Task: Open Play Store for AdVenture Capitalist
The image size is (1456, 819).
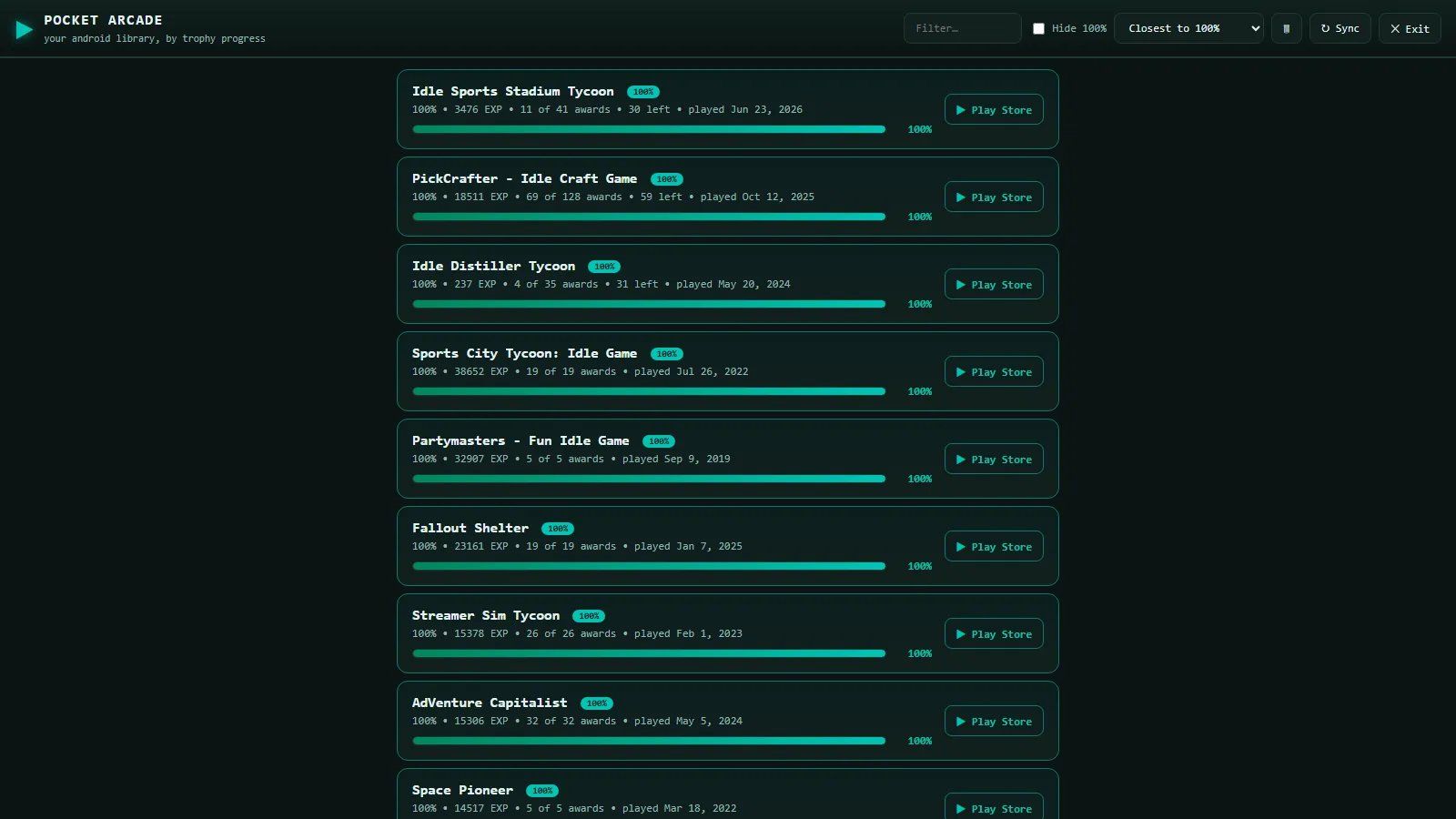Action: (x=994, y=721)
